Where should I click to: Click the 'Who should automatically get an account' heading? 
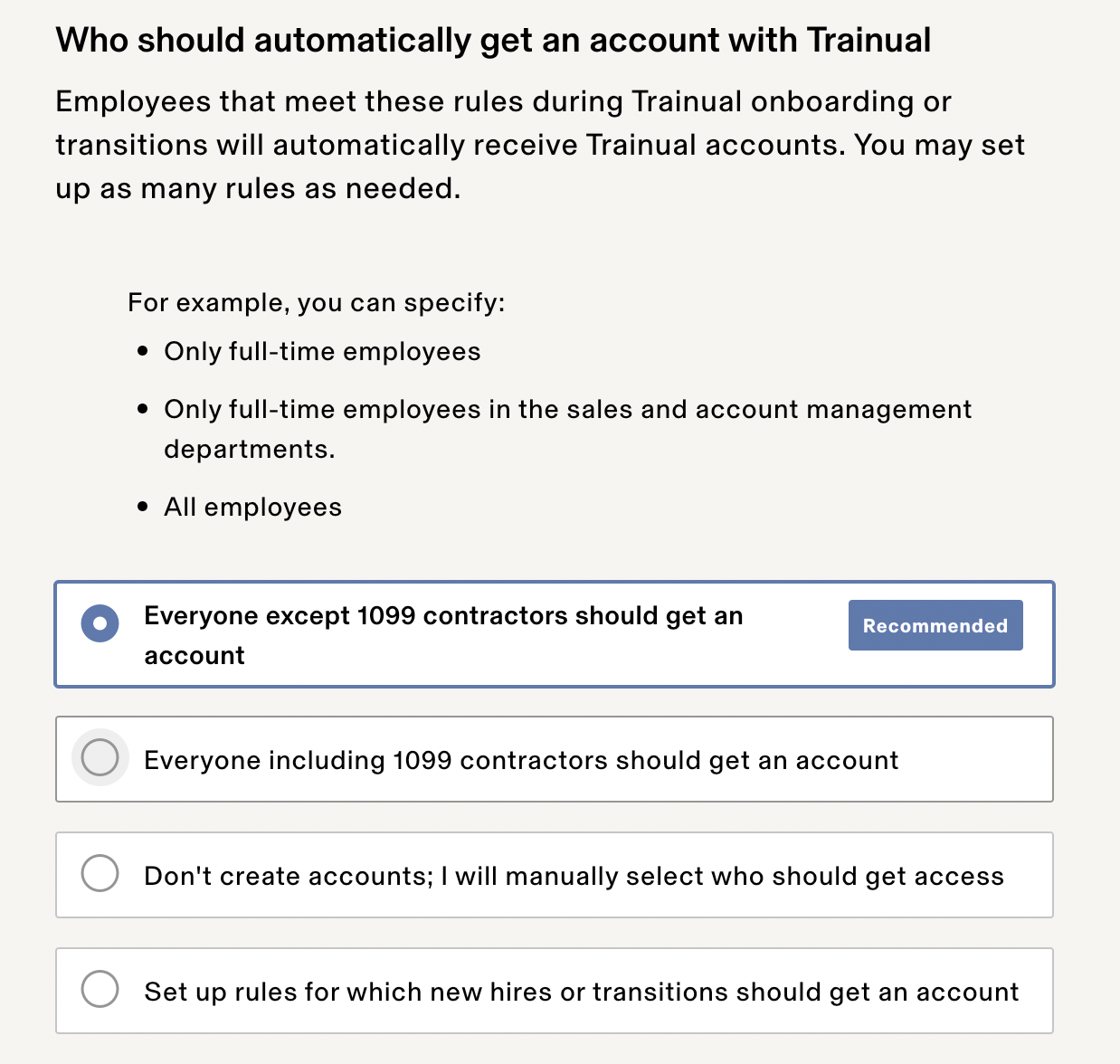pos(493,41)
